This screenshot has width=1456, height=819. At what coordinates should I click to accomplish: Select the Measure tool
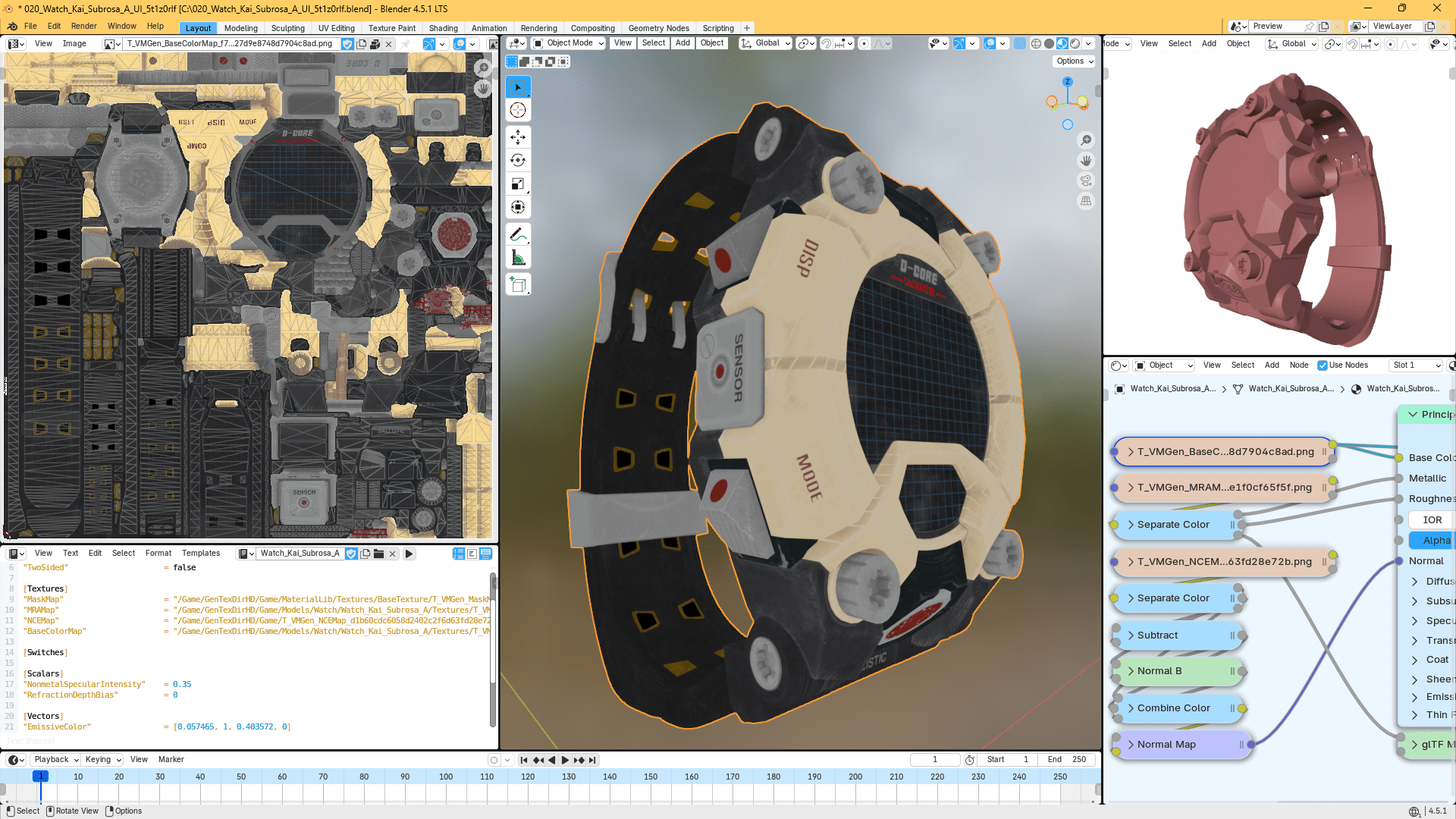pyautogui.click(x=518, y=258)
